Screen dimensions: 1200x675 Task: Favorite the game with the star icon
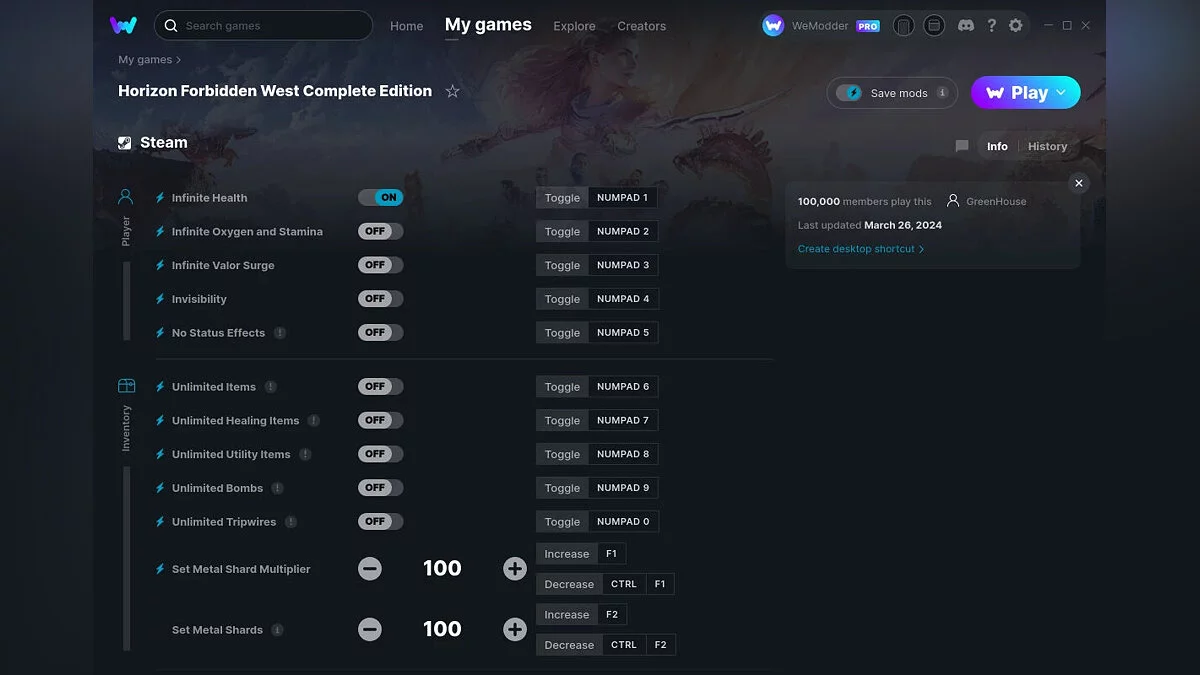pyautogui.click(x=452, y=91)
